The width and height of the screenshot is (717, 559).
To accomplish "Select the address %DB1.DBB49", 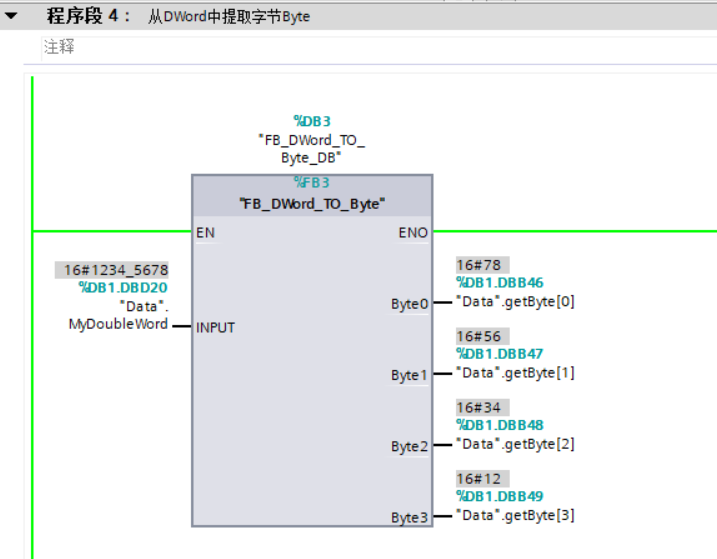I will pyautogui.click(x=500, y=497).
